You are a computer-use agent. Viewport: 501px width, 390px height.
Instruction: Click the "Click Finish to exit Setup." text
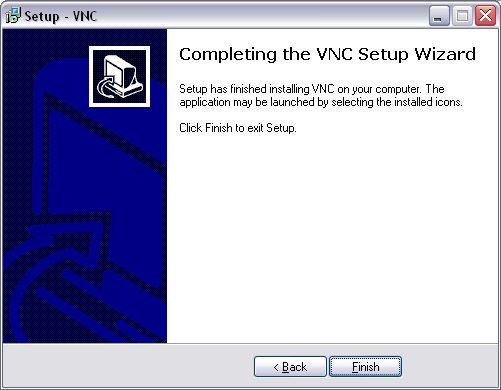click(x=238, y=128)
